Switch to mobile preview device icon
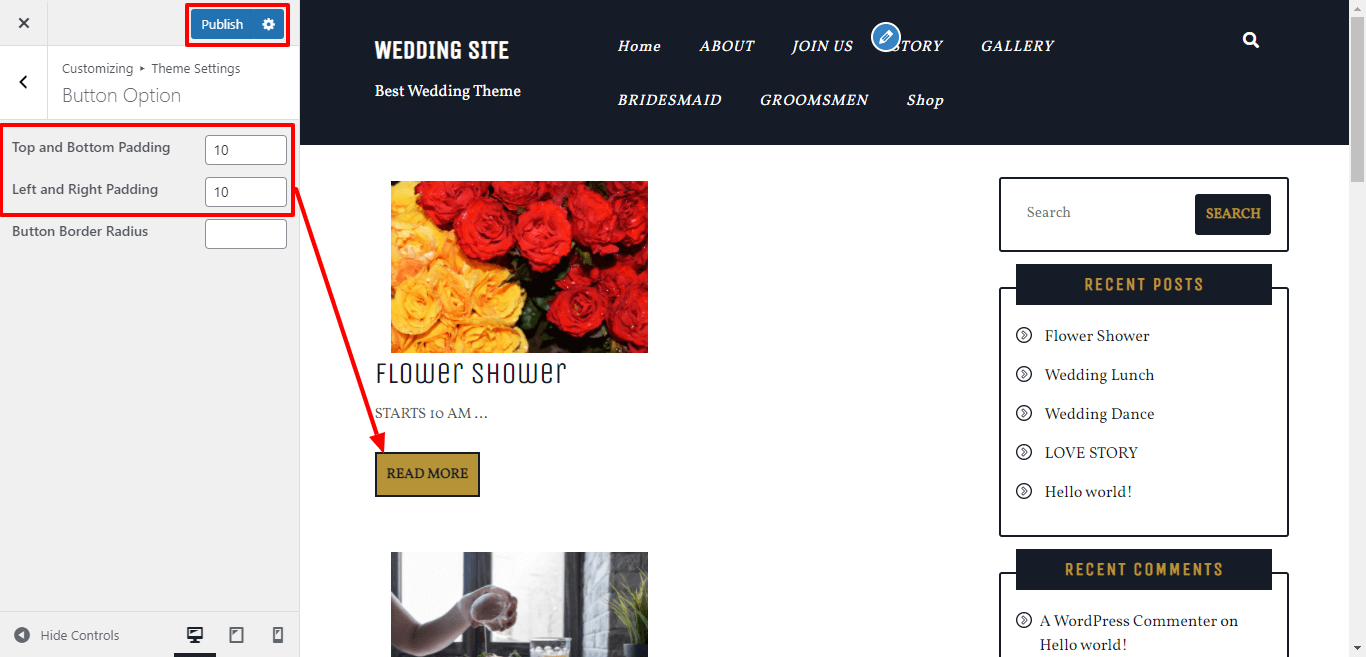 click(x=278, y=635)
